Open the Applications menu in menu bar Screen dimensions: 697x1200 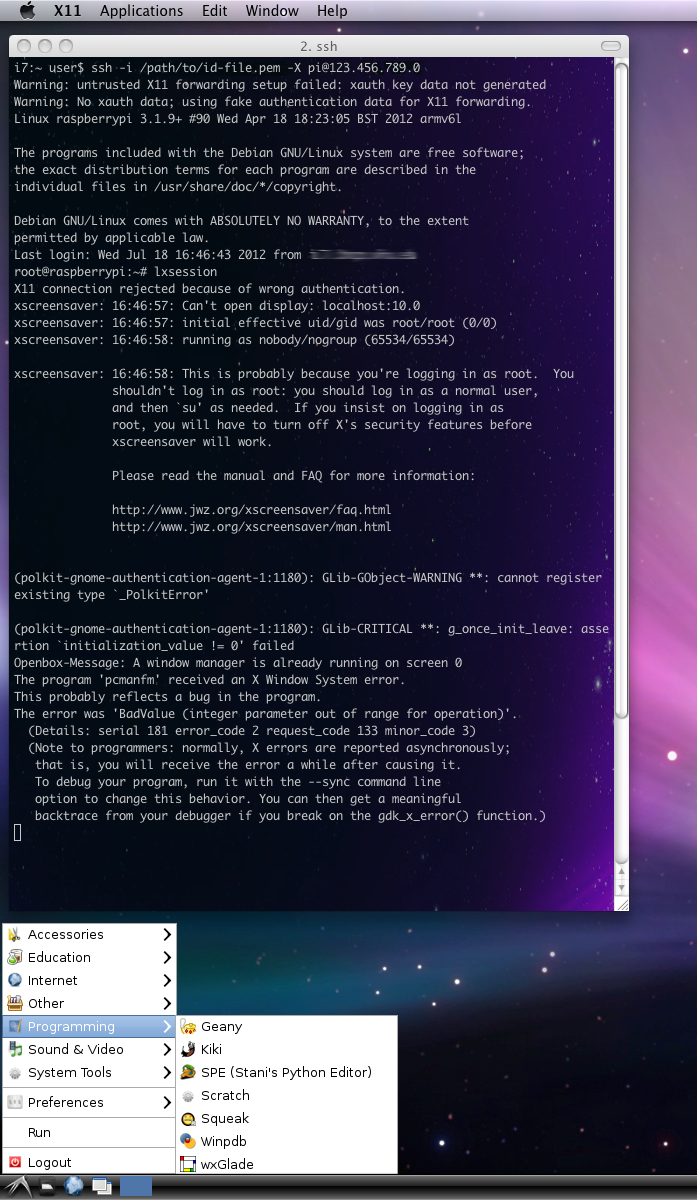tap(142, 11)
